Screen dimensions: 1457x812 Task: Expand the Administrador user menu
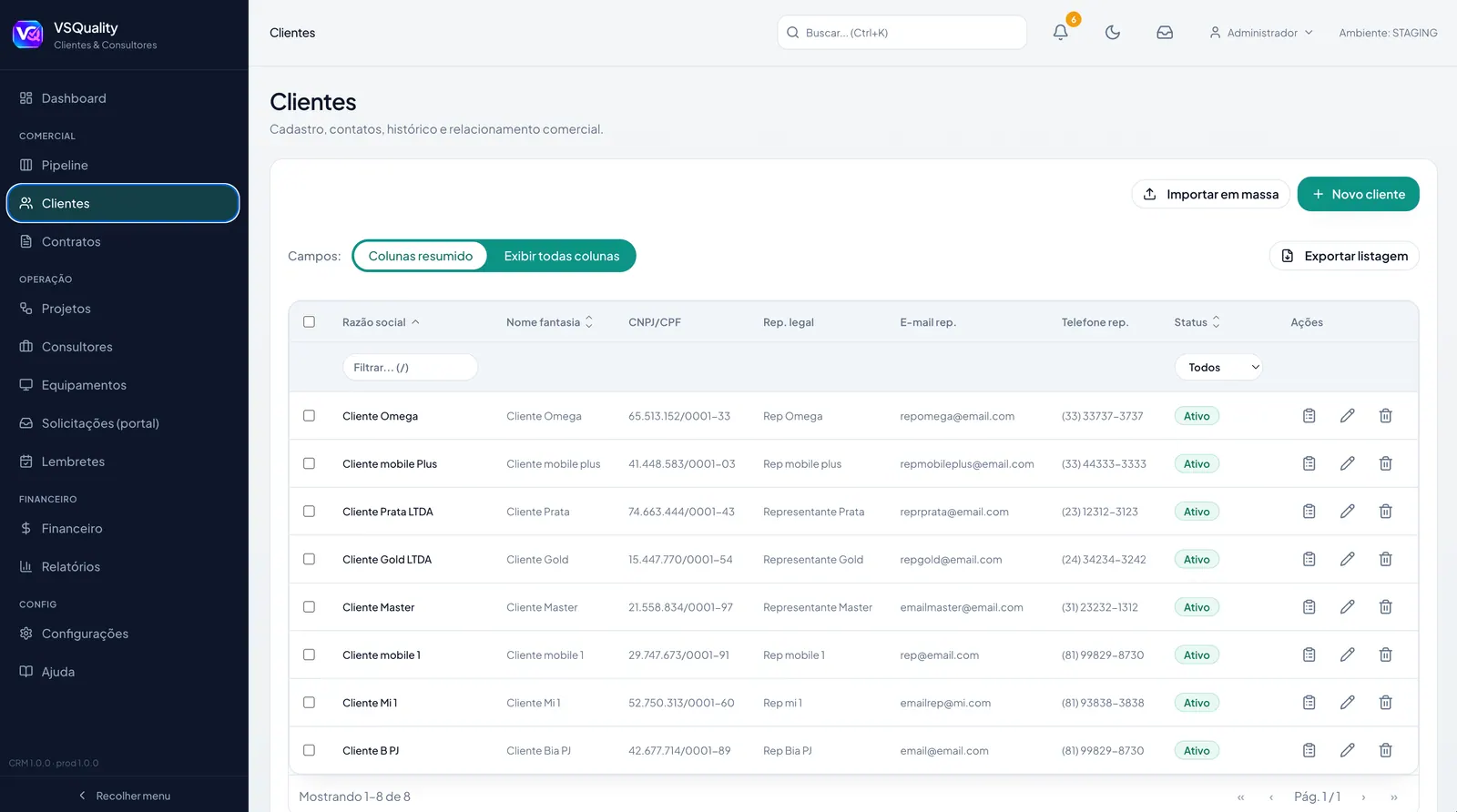[x=1261, y=33]
